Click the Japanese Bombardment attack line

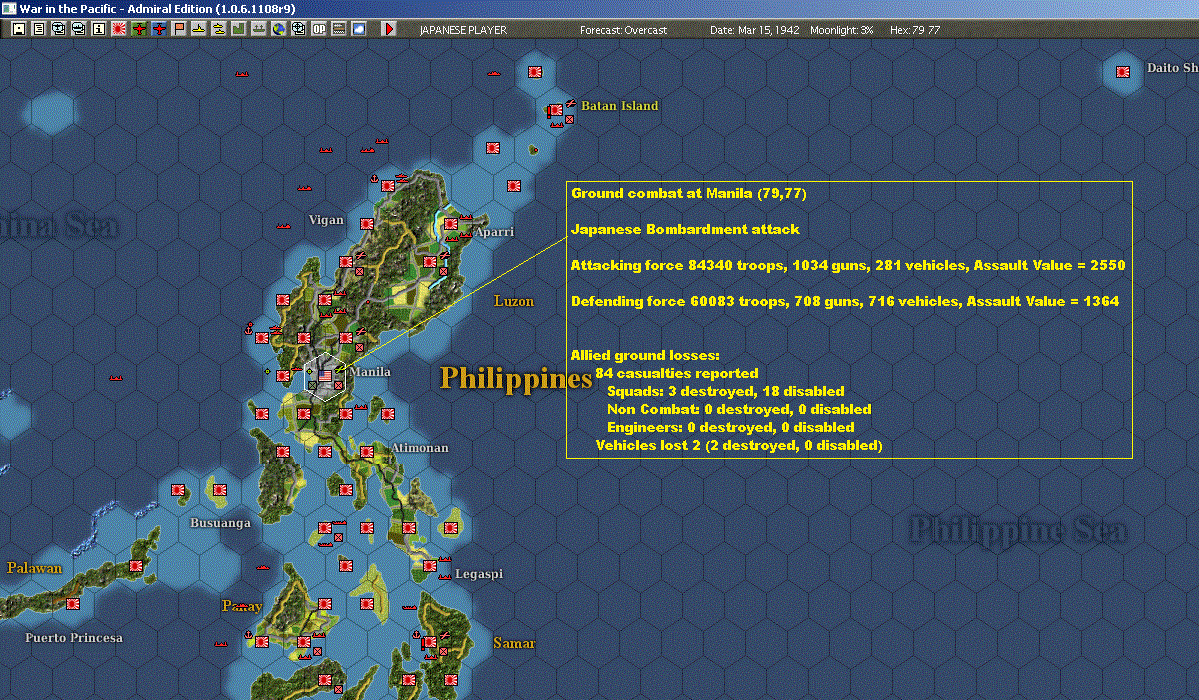pos(685,229)
